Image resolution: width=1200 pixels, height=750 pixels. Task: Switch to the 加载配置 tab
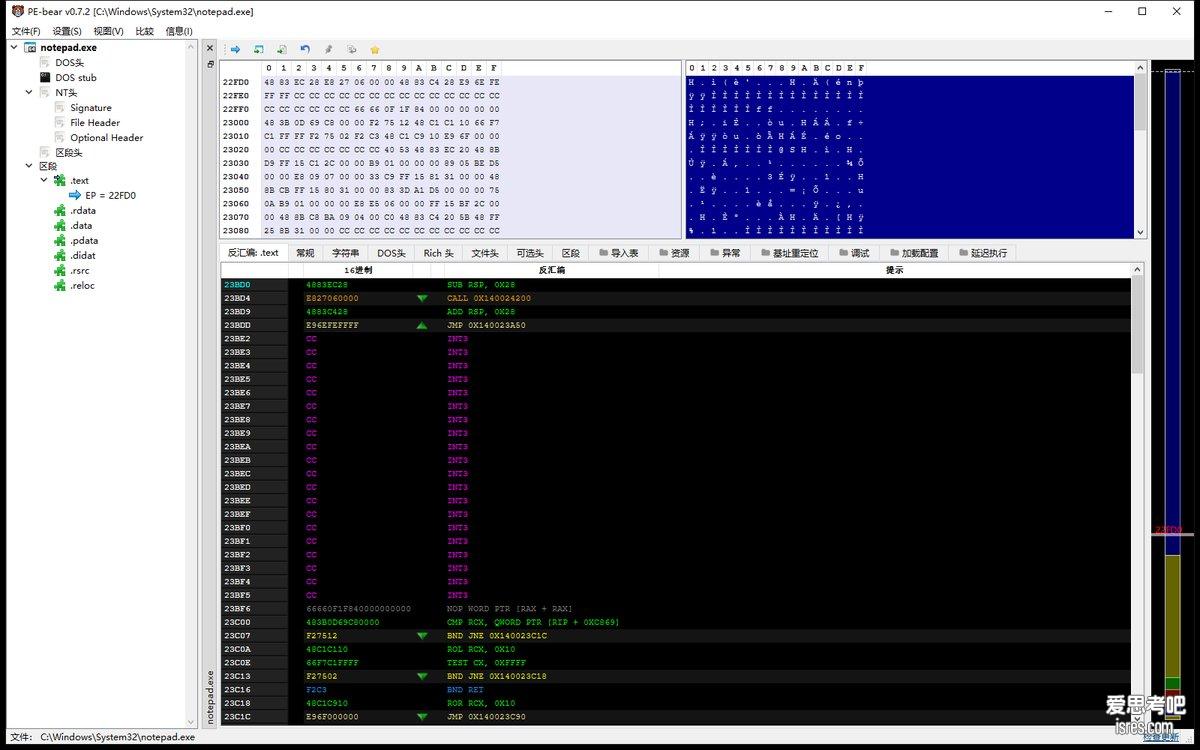[913, 253]
